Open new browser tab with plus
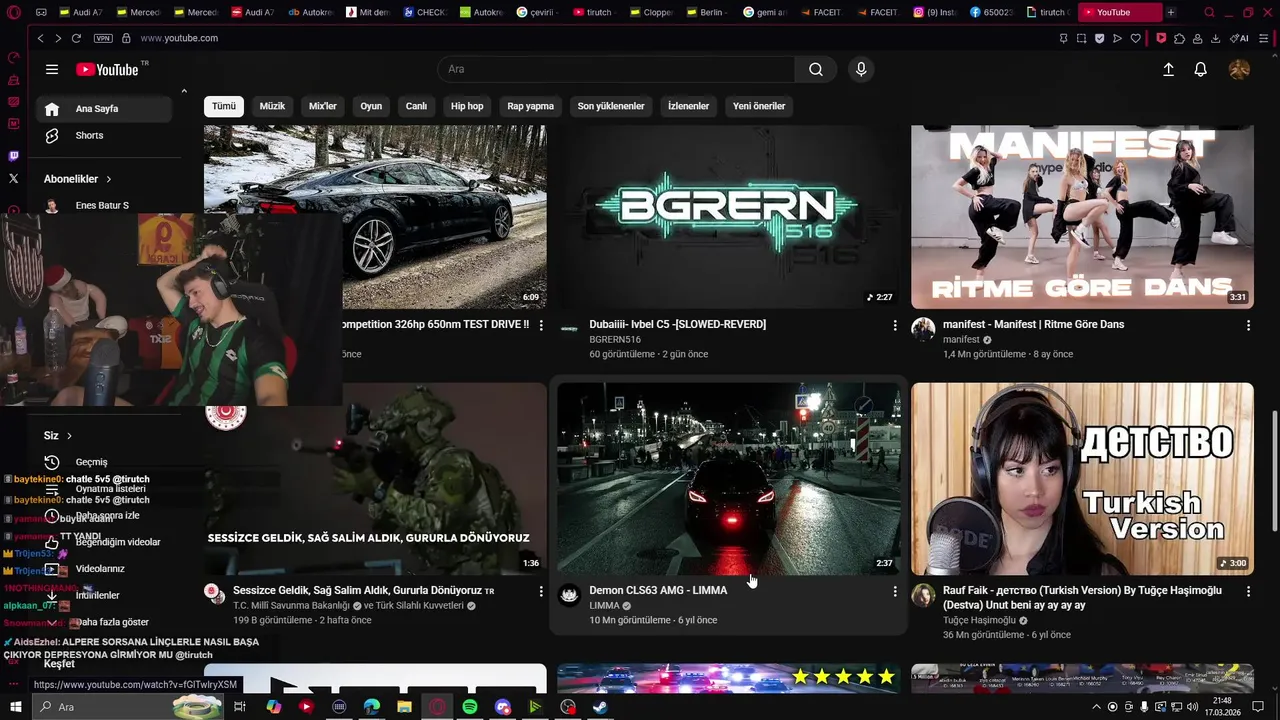Screen dimensions: 1280x720 1171,12
